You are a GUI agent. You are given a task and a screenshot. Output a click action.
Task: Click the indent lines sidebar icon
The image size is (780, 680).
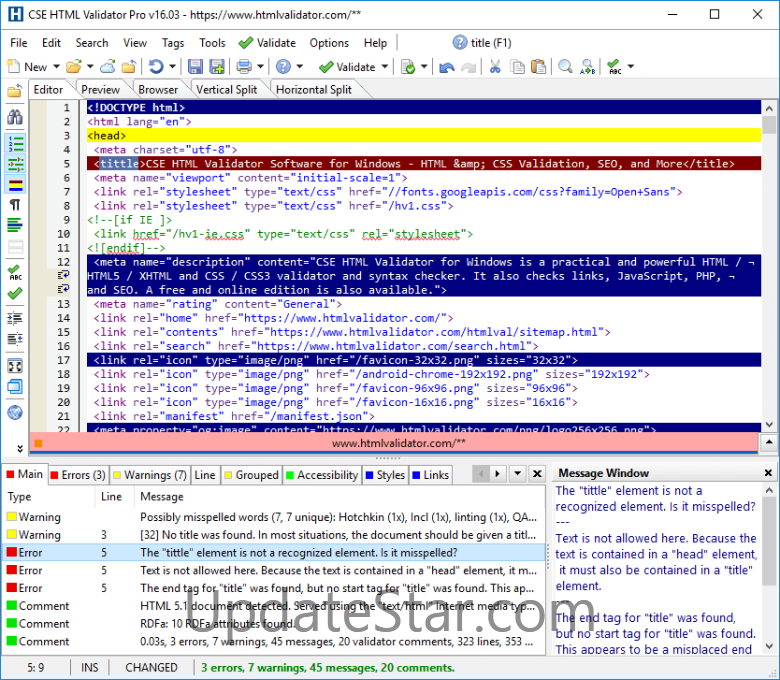[x=15, y=318]
